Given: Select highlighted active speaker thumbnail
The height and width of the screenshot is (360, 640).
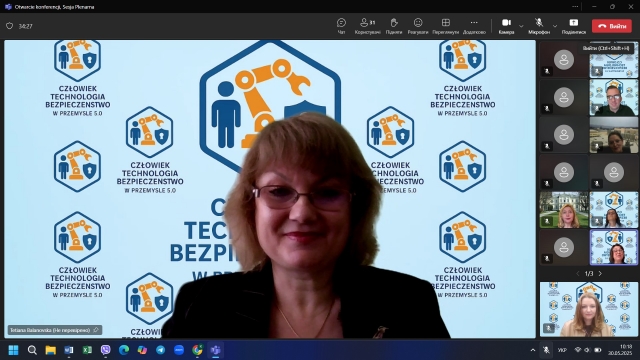Looking at the screenshot, I should [613, 247].
